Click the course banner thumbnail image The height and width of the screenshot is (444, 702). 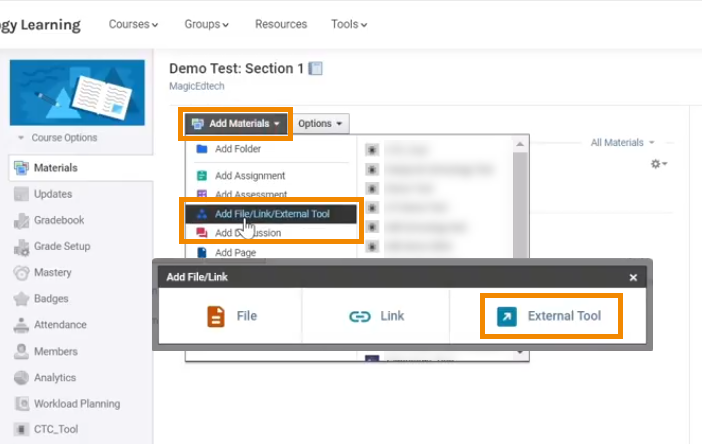(x=77, y=92)
